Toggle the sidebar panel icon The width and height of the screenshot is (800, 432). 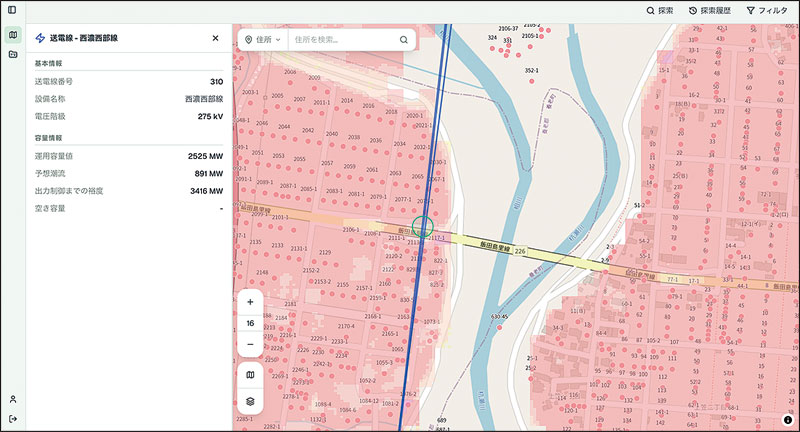tap(12, 10)
